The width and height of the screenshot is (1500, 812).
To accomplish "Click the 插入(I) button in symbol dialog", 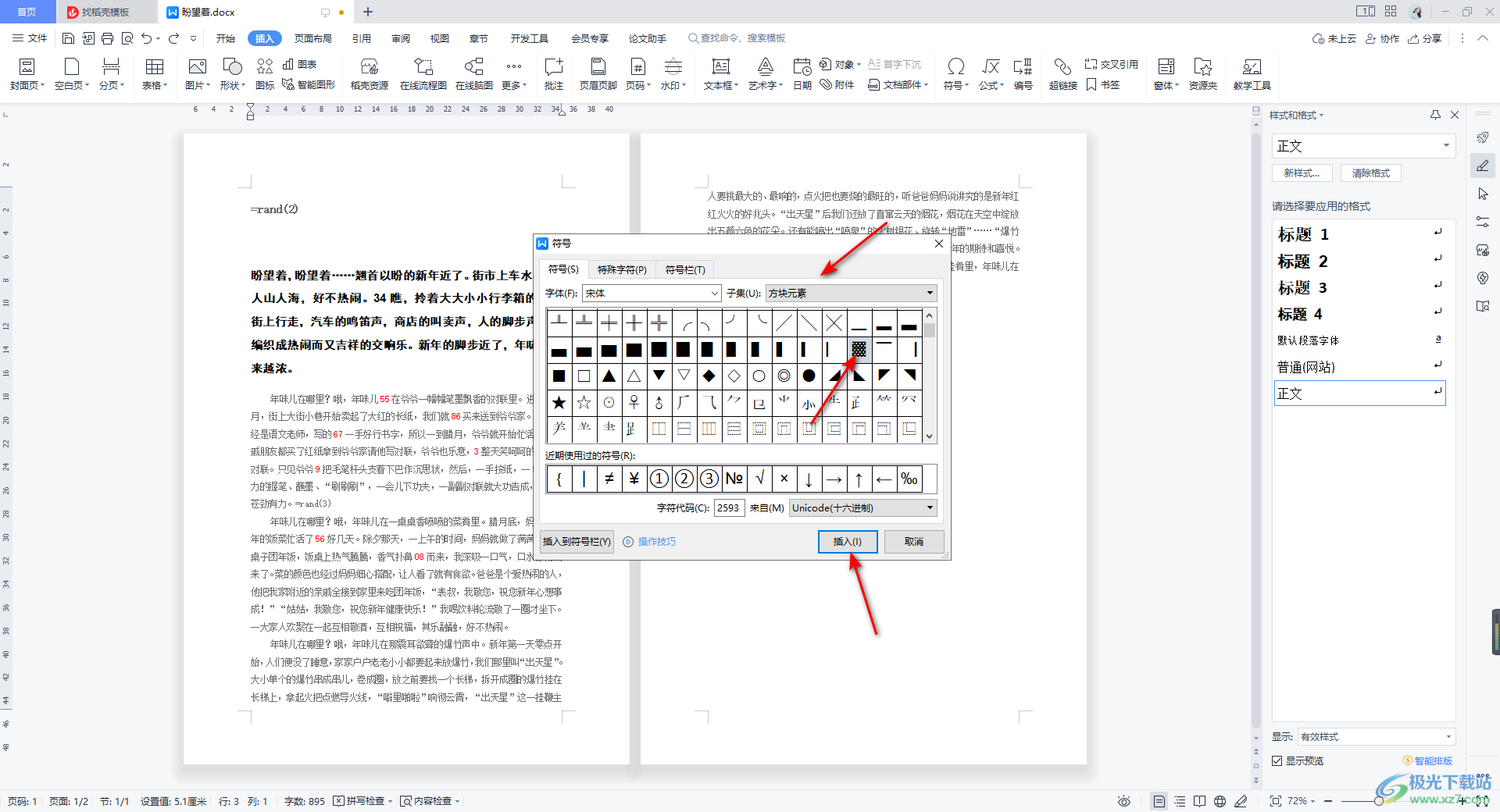I will [x=848, y=541].
